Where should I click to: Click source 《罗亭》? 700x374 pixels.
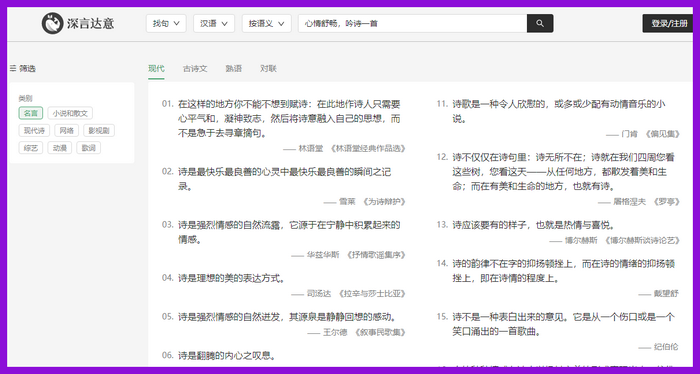click(x=667, y=201)
